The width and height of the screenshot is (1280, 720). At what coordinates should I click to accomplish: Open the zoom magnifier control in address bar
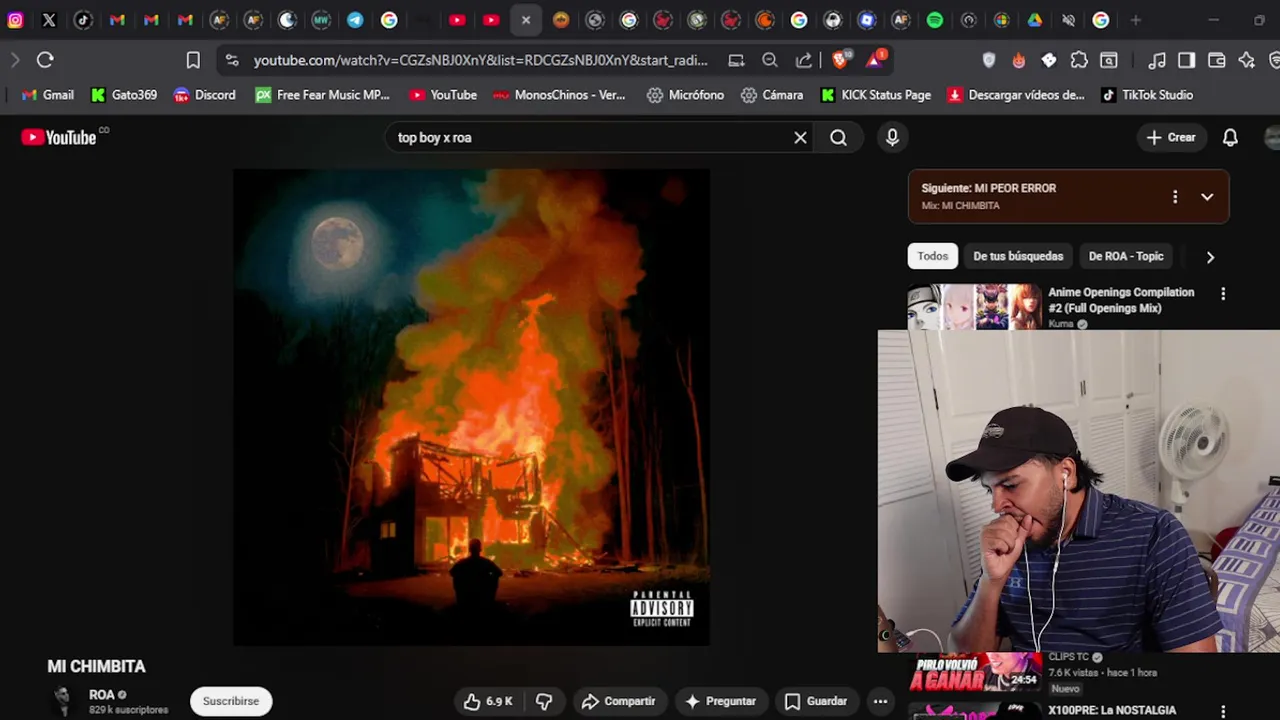(770, 60)
